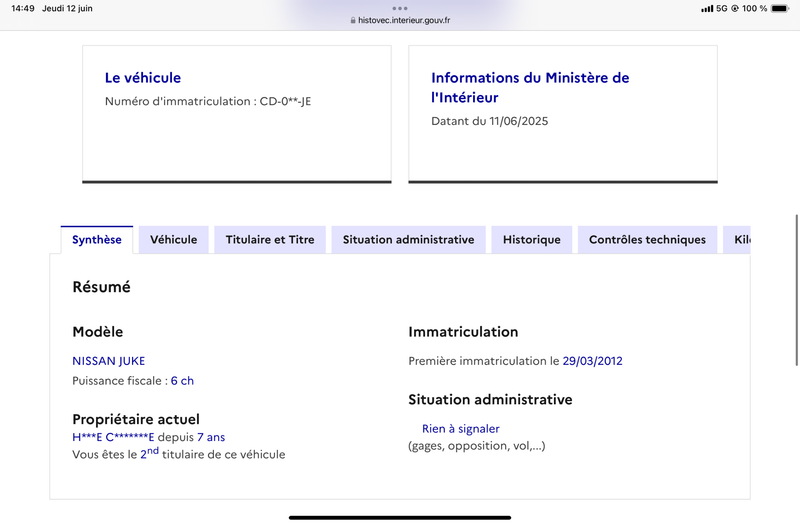The width and height of the screenshot is (800, 525).
Task: Click the '2nd titulaire de ce véhicule' line
Action: click(x=179, y=454)
